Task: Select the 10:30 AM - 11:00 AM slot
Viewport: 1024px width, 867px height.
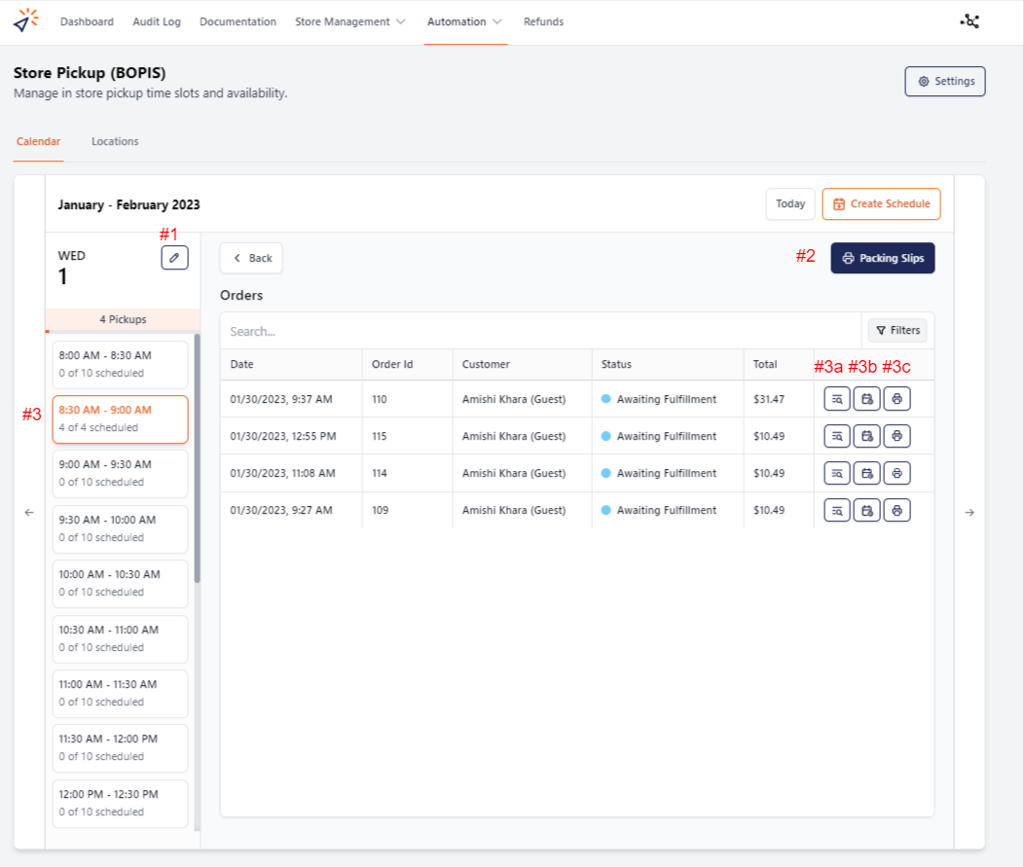Action: (120, 638)
